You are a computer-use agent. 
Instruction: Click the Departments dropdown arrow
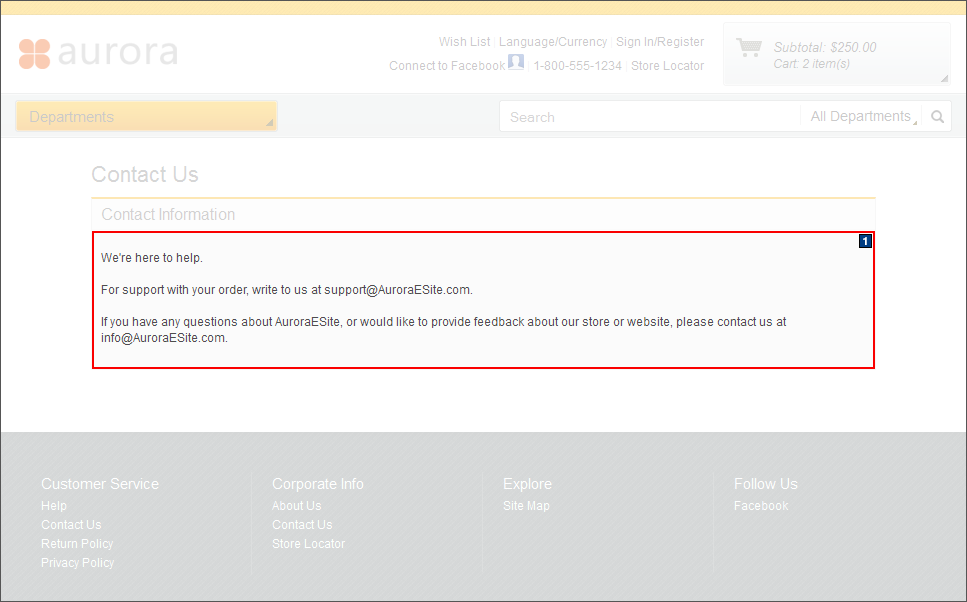pyautogui.click(x=268, y=122)
